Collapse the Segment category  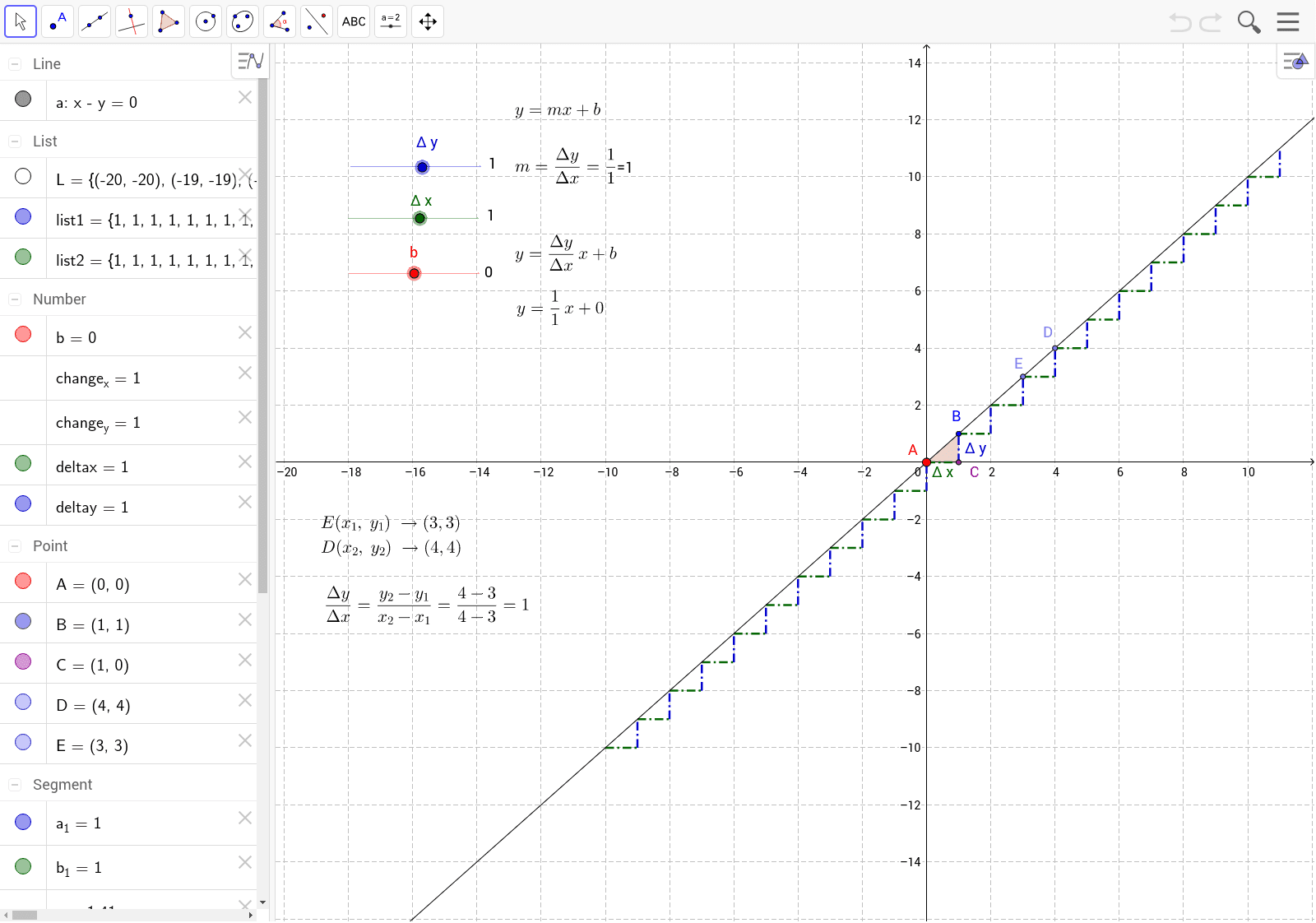[14, 785]
